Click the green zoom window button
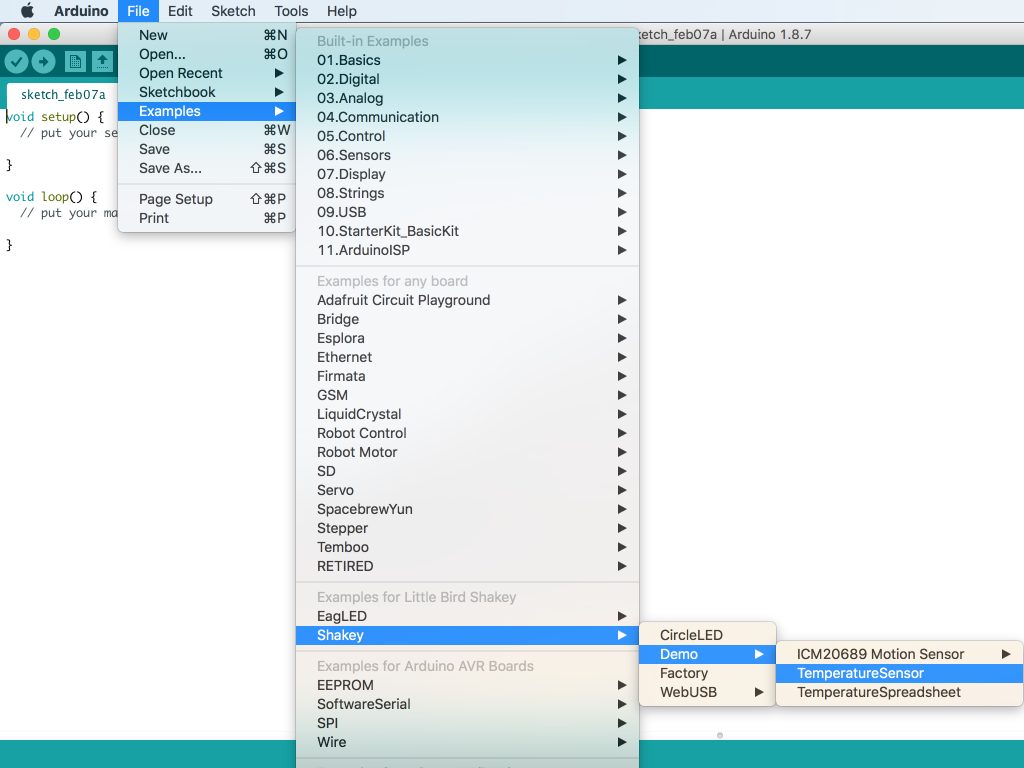 54,34
